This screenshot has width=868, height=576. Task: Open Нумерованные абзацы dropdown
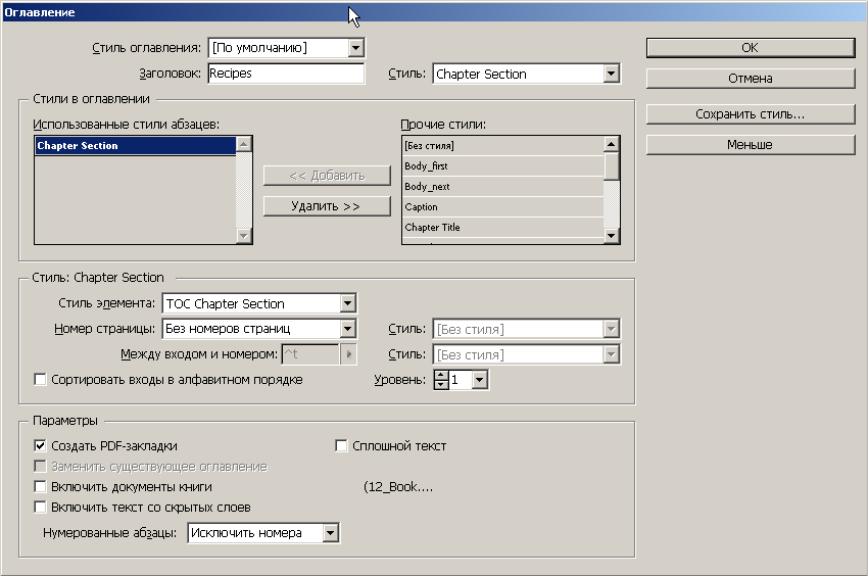tap(264, 533)
